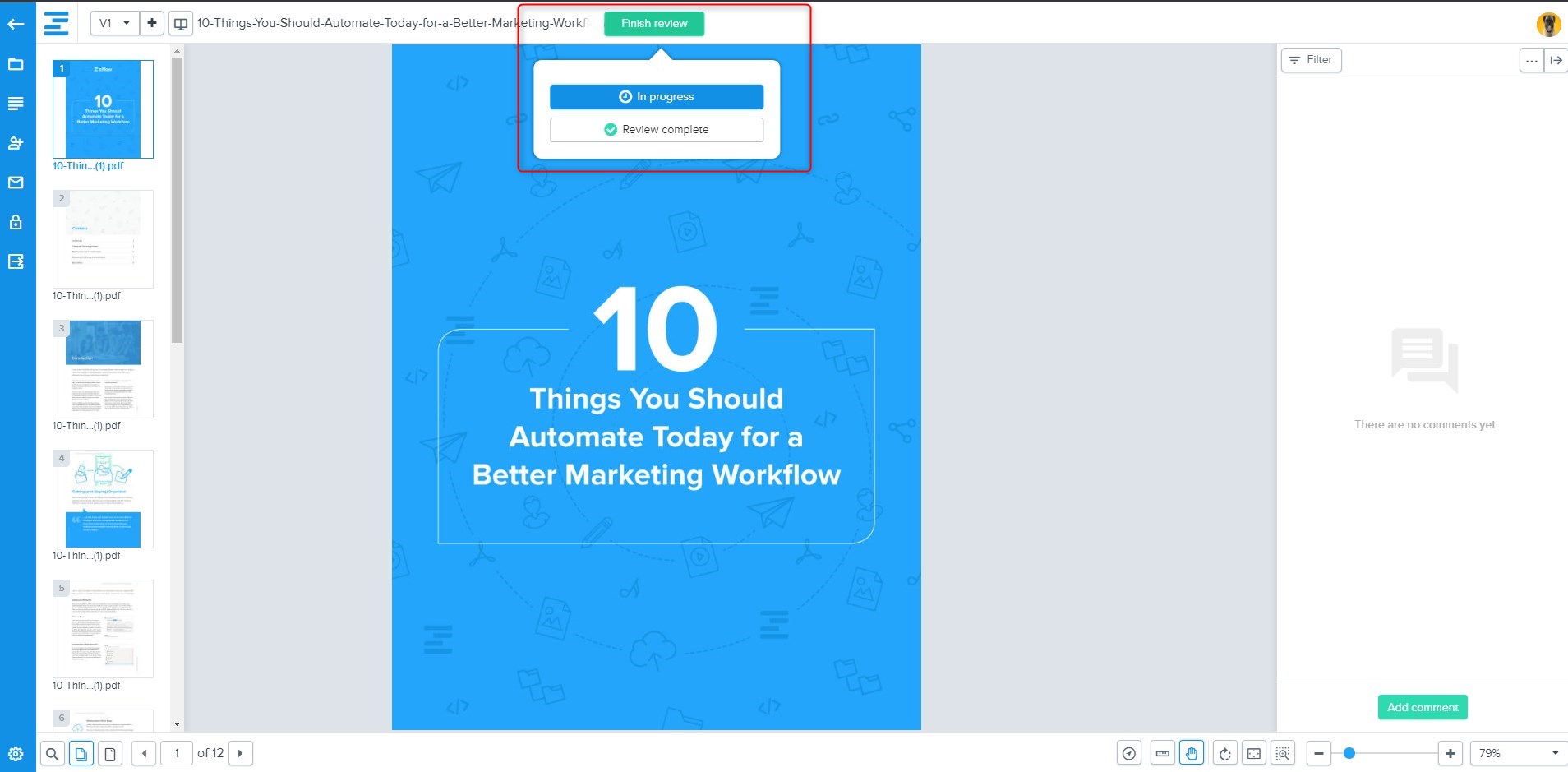The width and height of the screenshot is (1568, 772).
Task: Open the Filter comments menu
Action: click(1311, 60)
